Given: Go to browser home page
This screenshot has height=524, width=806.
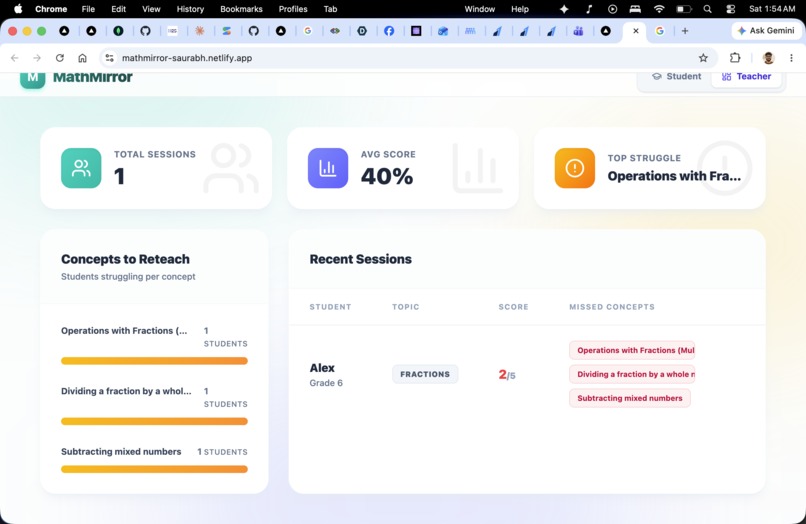Looking at the screenshot, I should [x=82, y=58].
